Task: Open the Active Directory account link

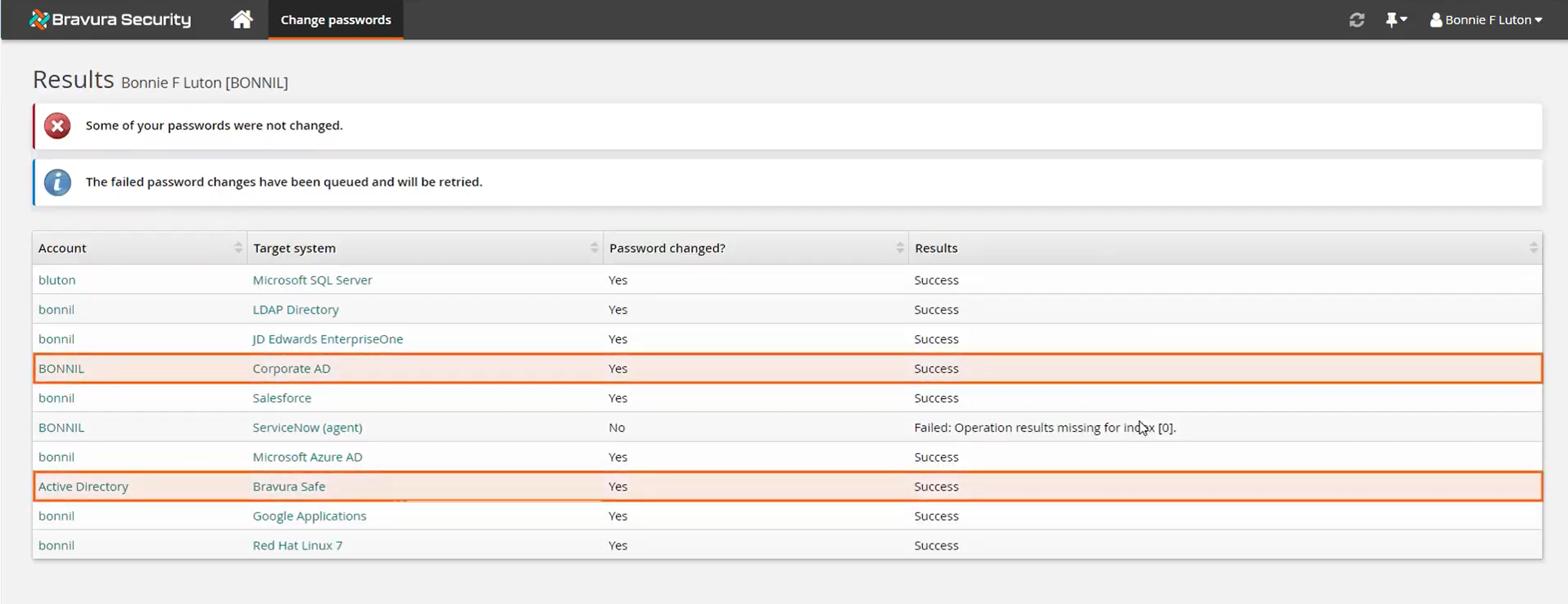Action: pyautogui.click(x=82, y=486)
